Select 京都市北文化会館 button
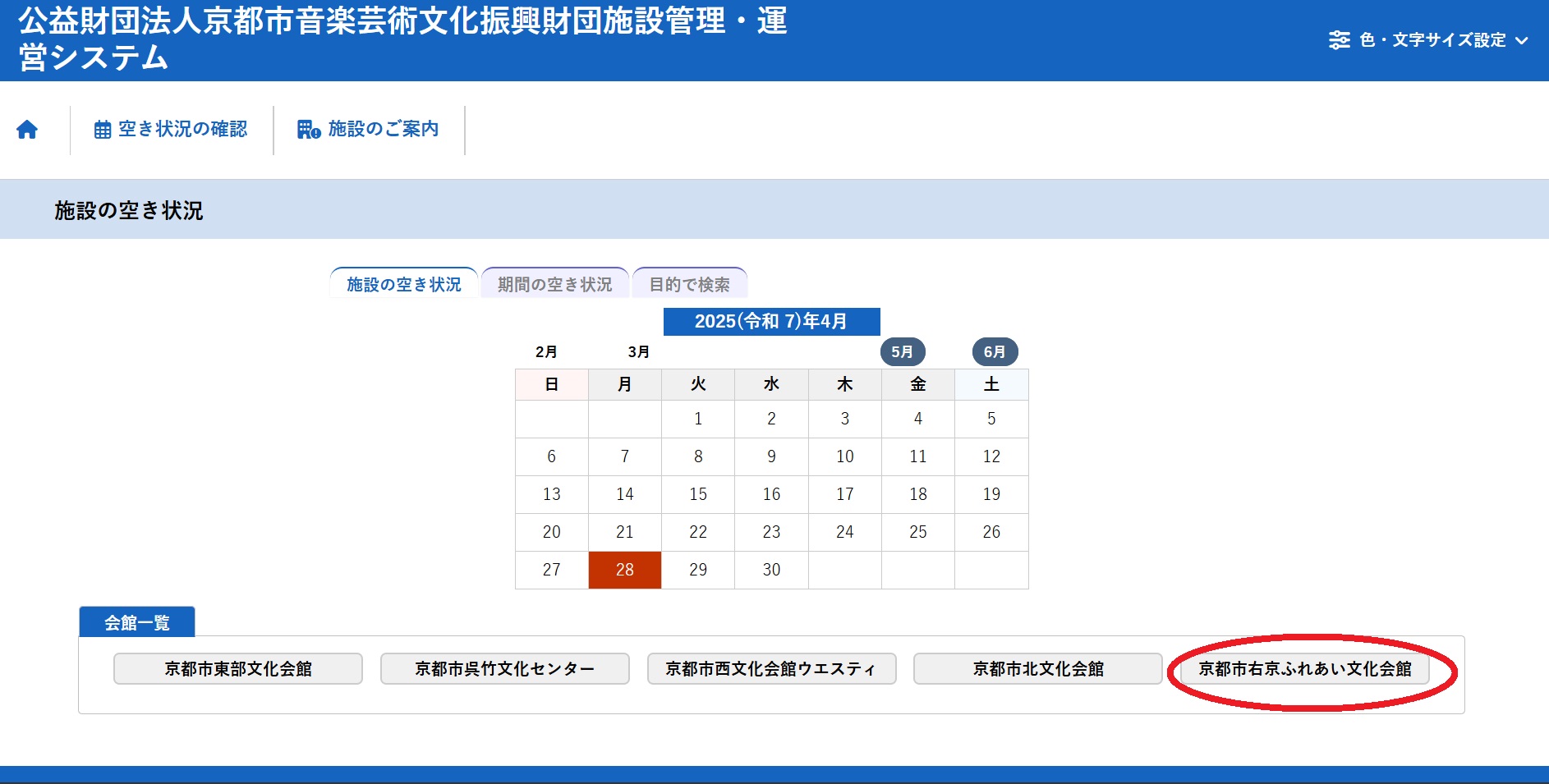This screenshot has height=784, width=1549. coord(1038,668)
